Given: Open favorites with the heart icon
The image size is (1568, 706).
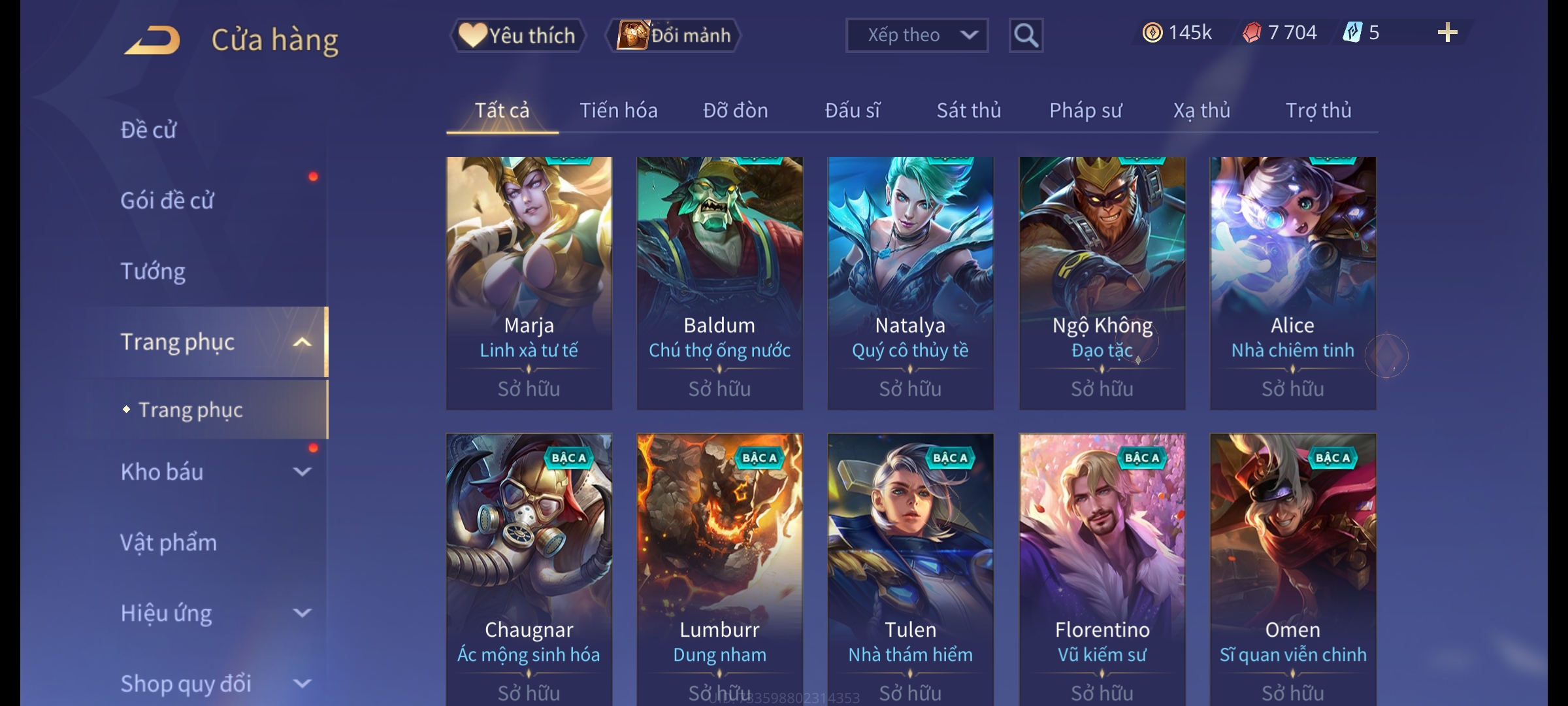Looking at the screenshot, I should pos(472,35).
